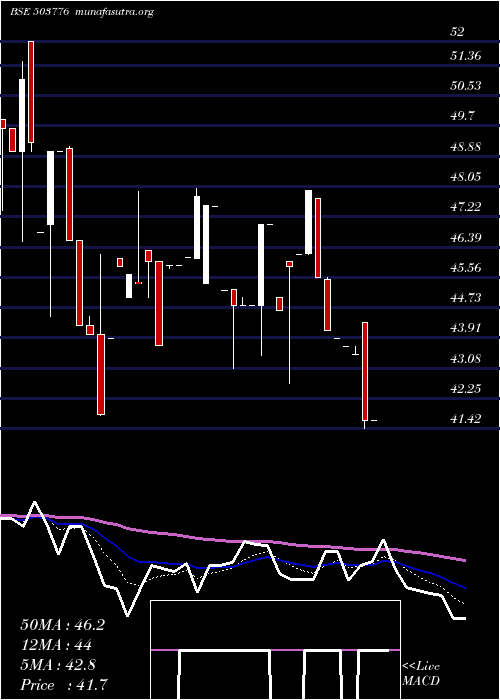The height and width of the screenshot is (700, 500).
Task: Select the 52 price axis label
Action: (x=458, y=32)
